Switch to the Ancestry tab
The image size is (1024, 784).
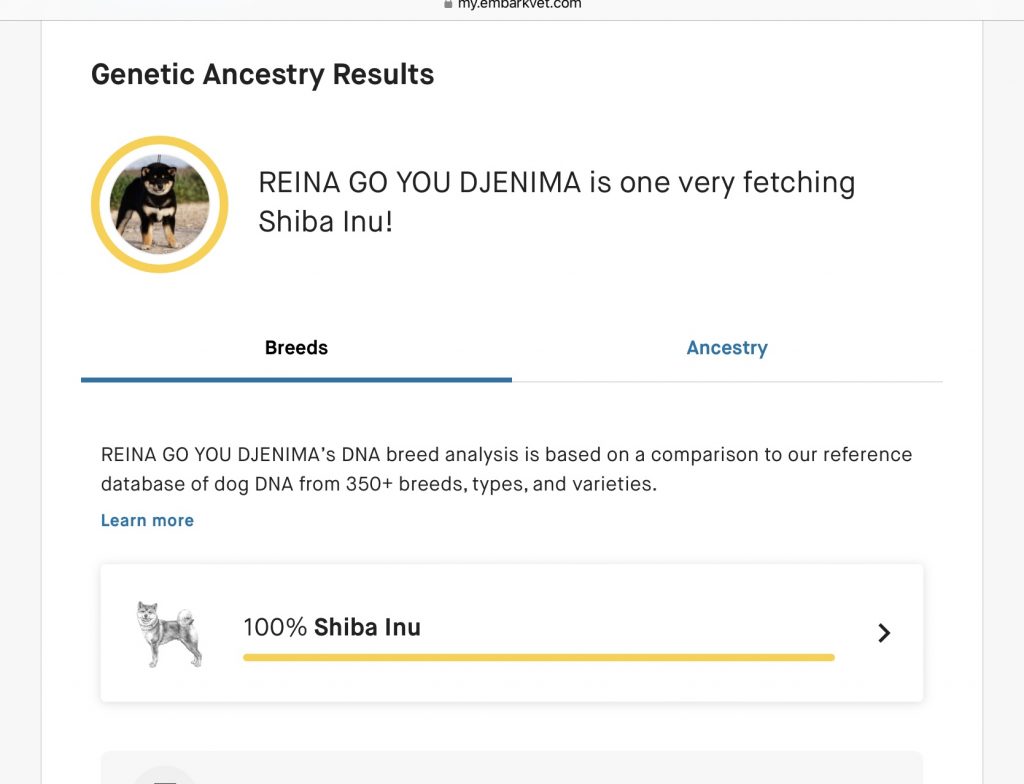point(727,348)
